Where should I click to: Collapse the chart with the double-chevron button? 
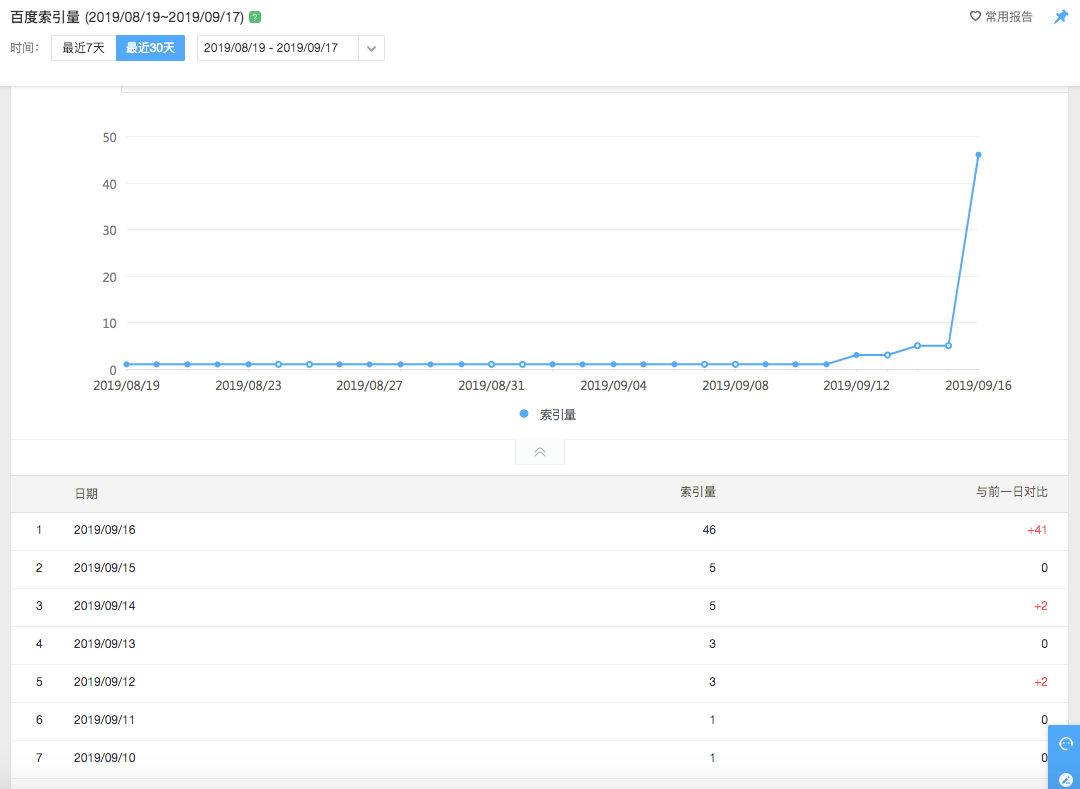click(540, 452)
